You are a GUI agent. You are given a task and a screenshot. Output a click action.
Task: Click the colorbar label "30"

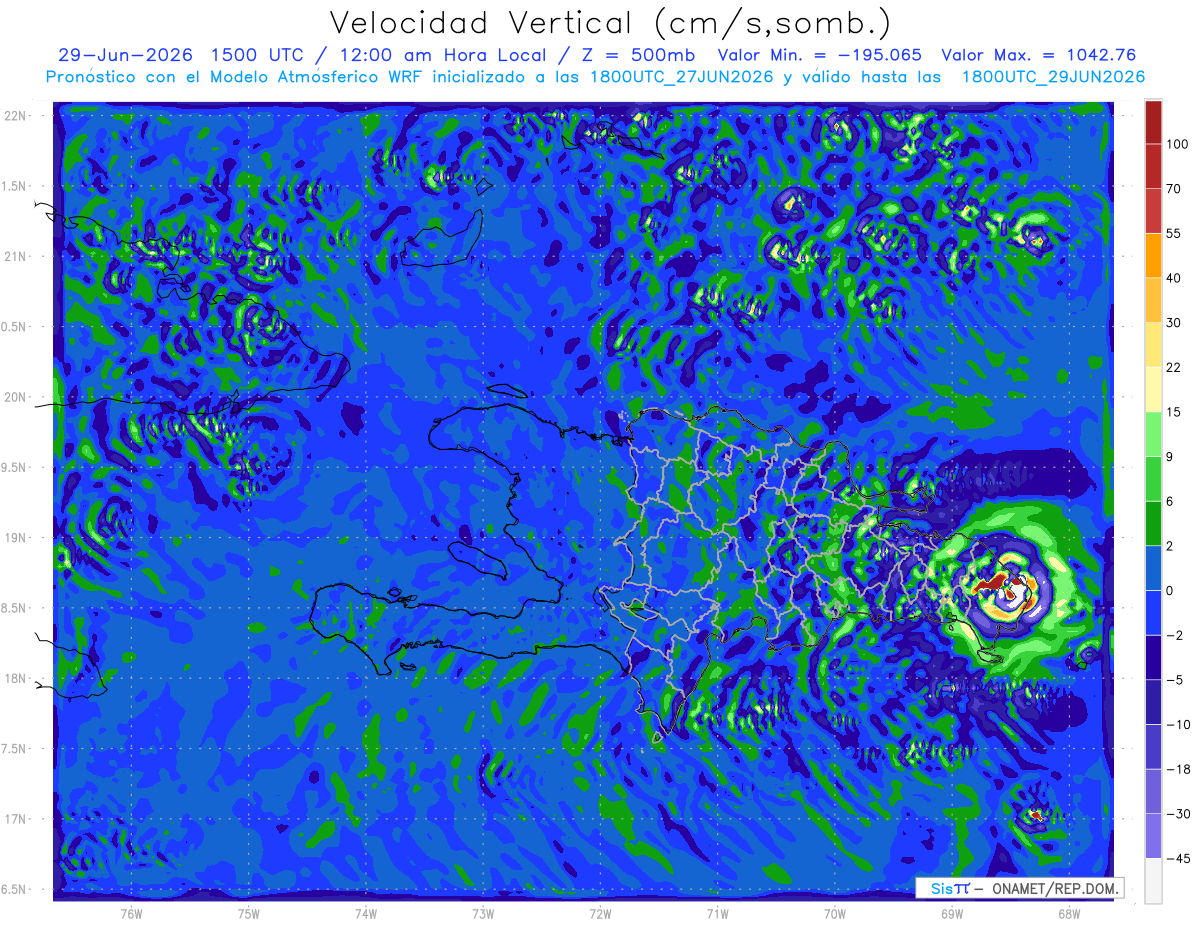coord(1174,322)
